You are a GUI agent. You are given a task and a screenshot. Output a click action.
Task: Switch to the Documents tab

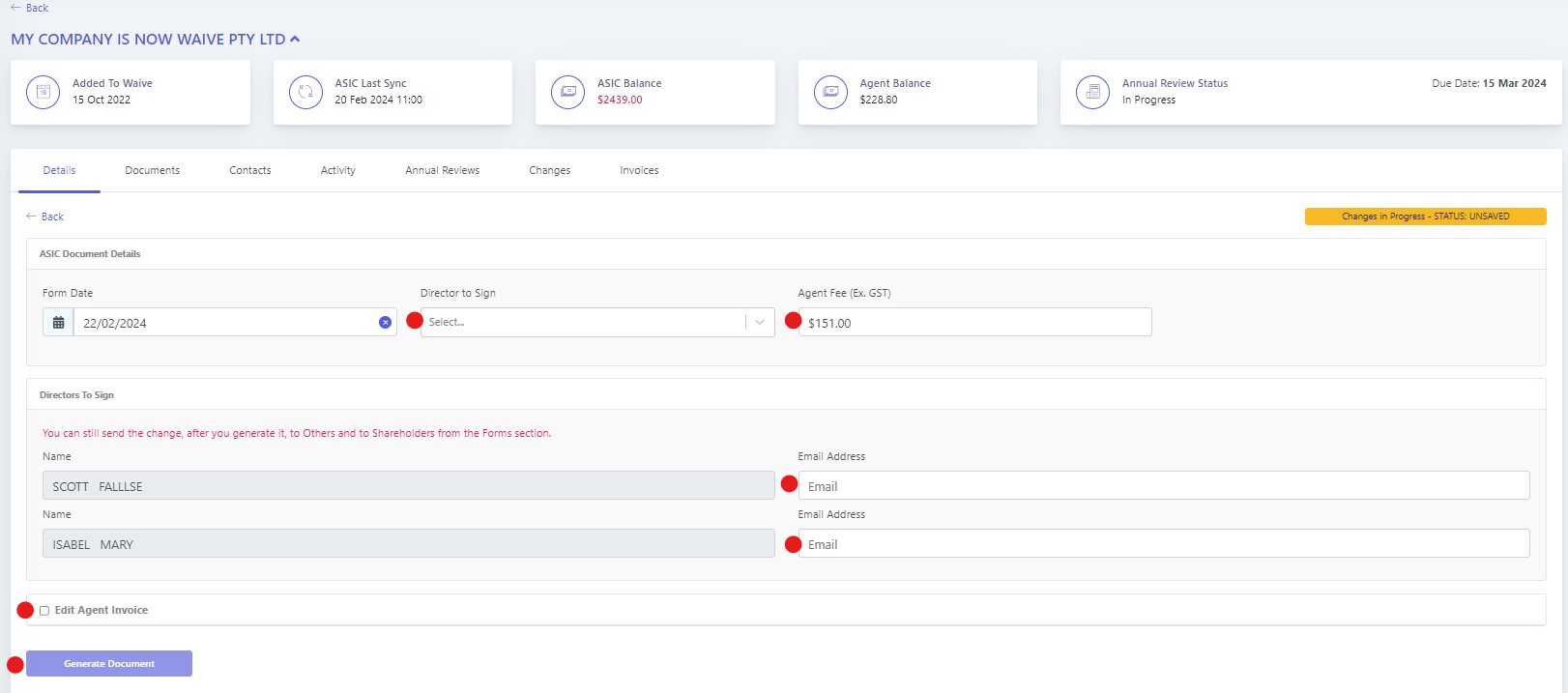point(152,170)
